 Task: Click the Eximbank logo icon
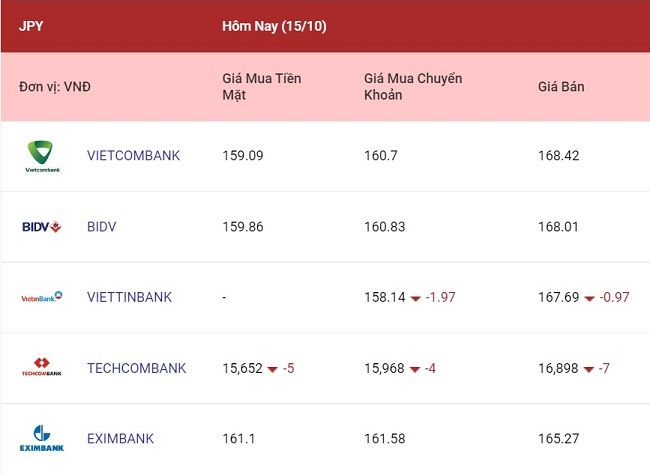pyautogui.click(x=42, y=438)
